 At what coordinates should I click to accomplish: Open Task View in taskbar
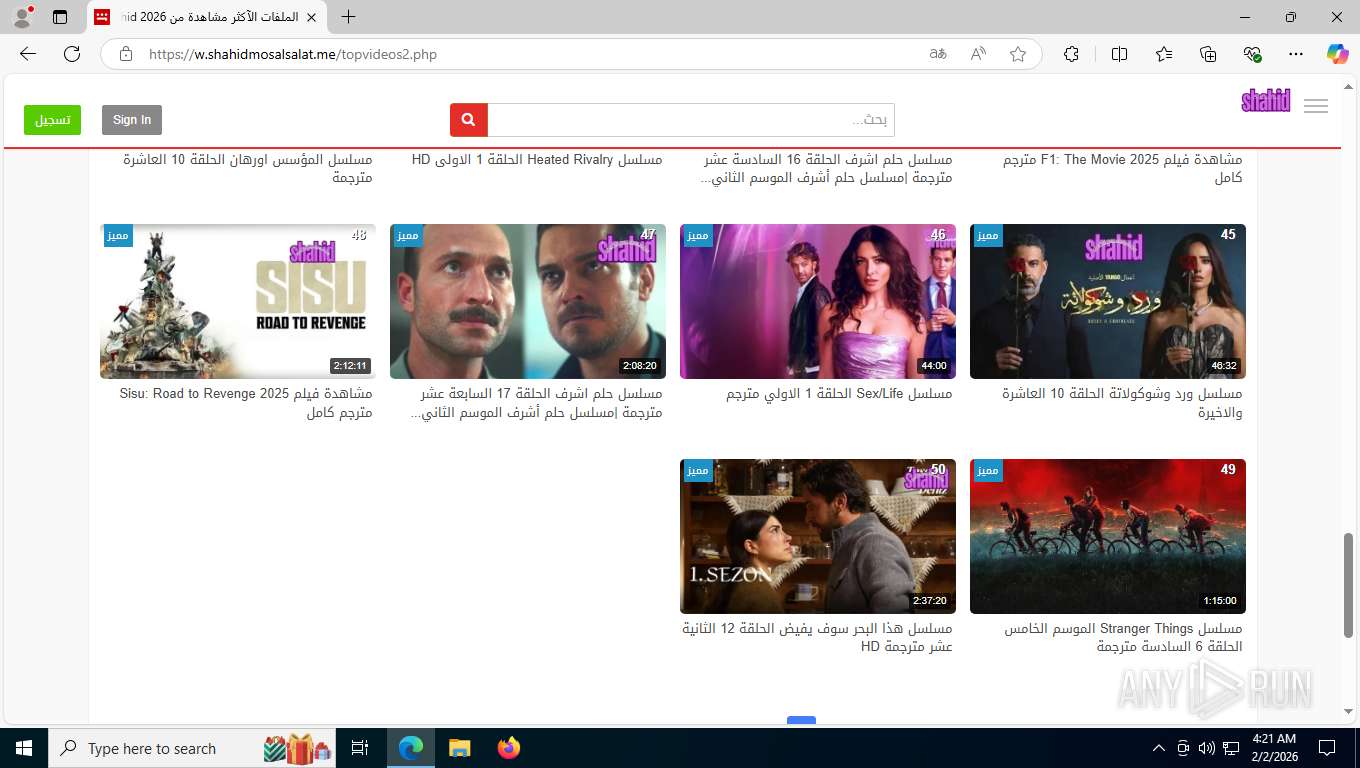360,748
